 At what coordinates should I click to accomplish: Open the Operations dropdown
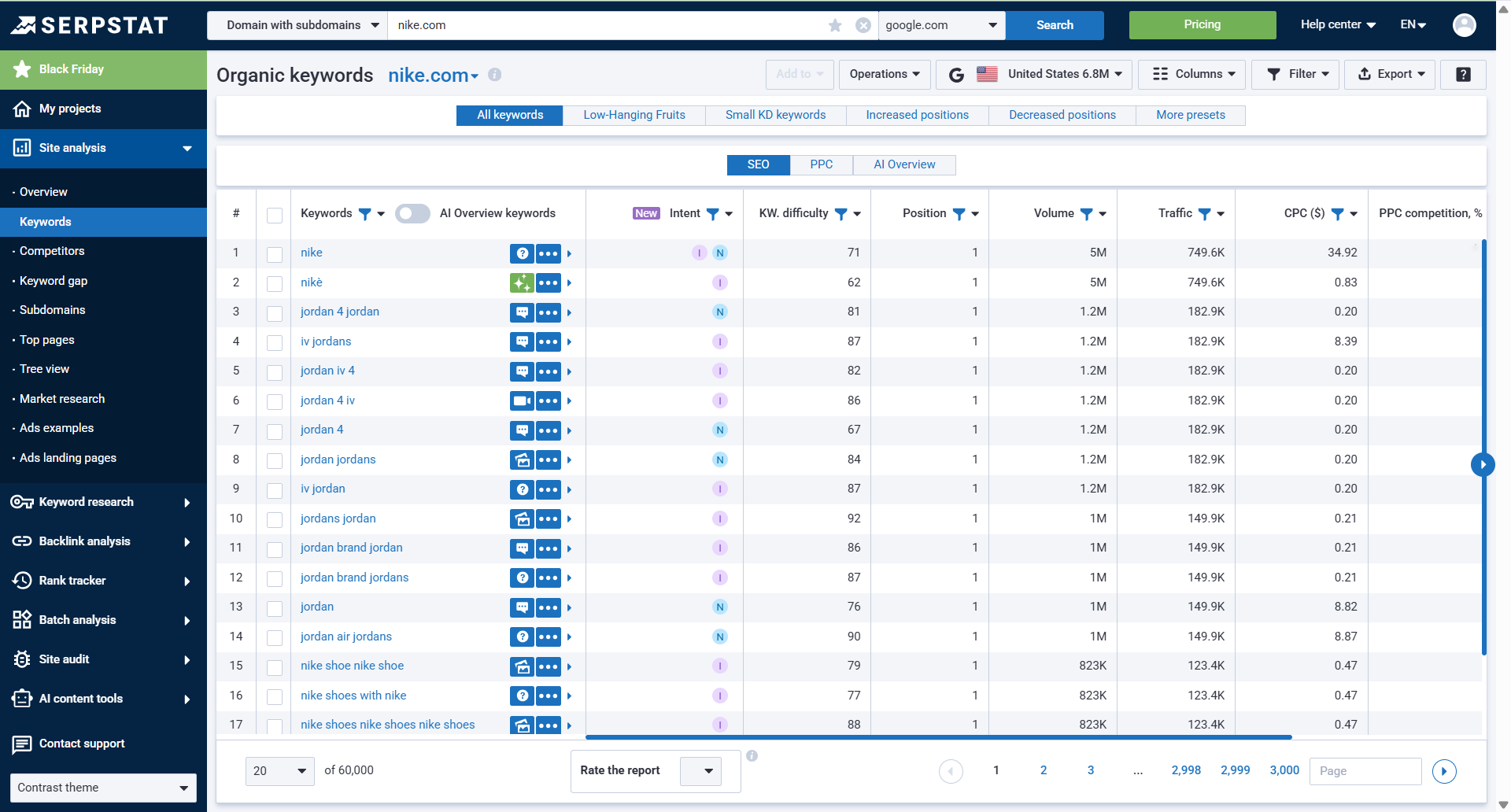884,74
